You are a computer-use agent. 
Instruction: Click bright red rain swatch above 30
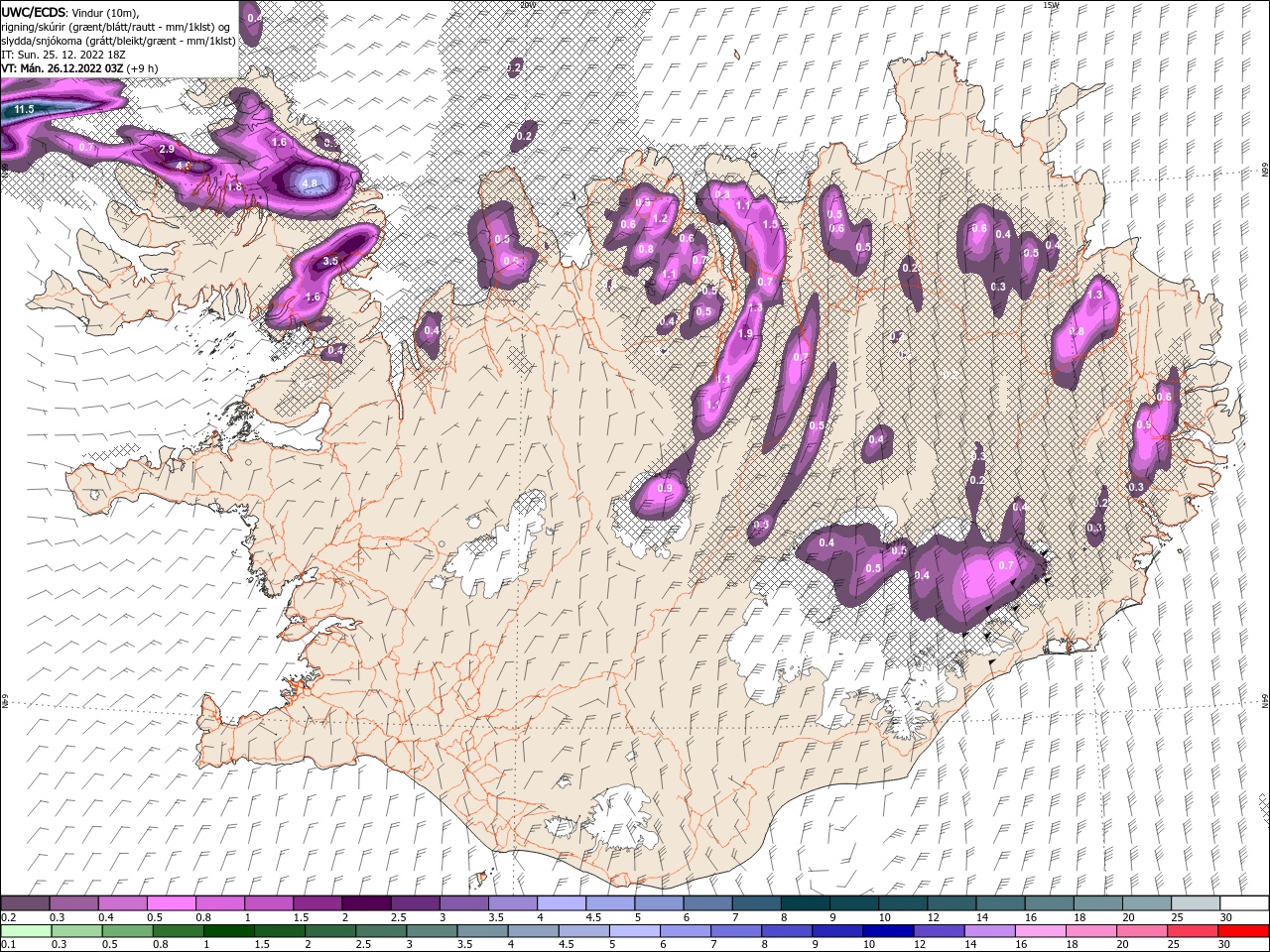[1243, 931]
